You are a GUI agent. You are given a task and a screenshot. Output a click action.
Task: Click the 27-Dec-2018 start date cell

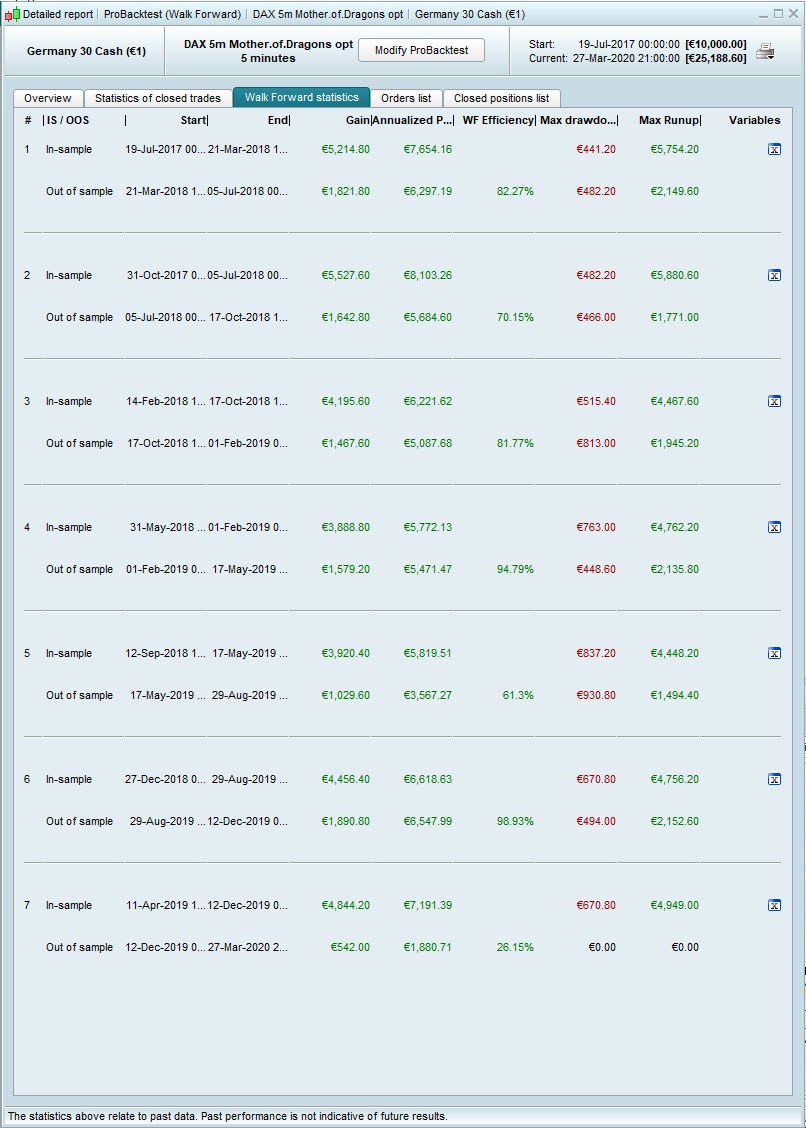point(166,779)
